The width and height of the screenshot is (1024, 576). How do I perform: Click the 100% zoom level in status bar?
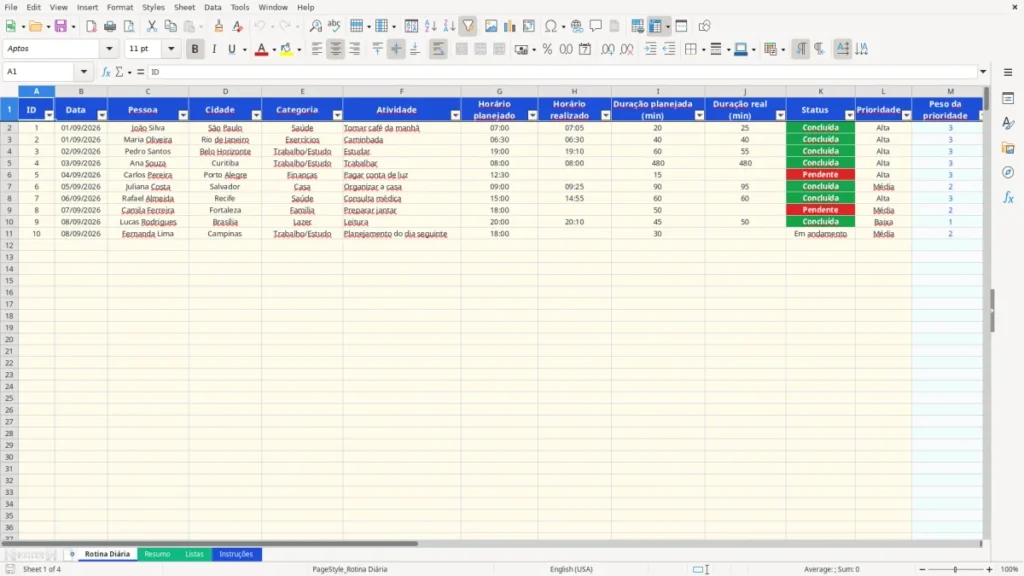[1010, 569]
